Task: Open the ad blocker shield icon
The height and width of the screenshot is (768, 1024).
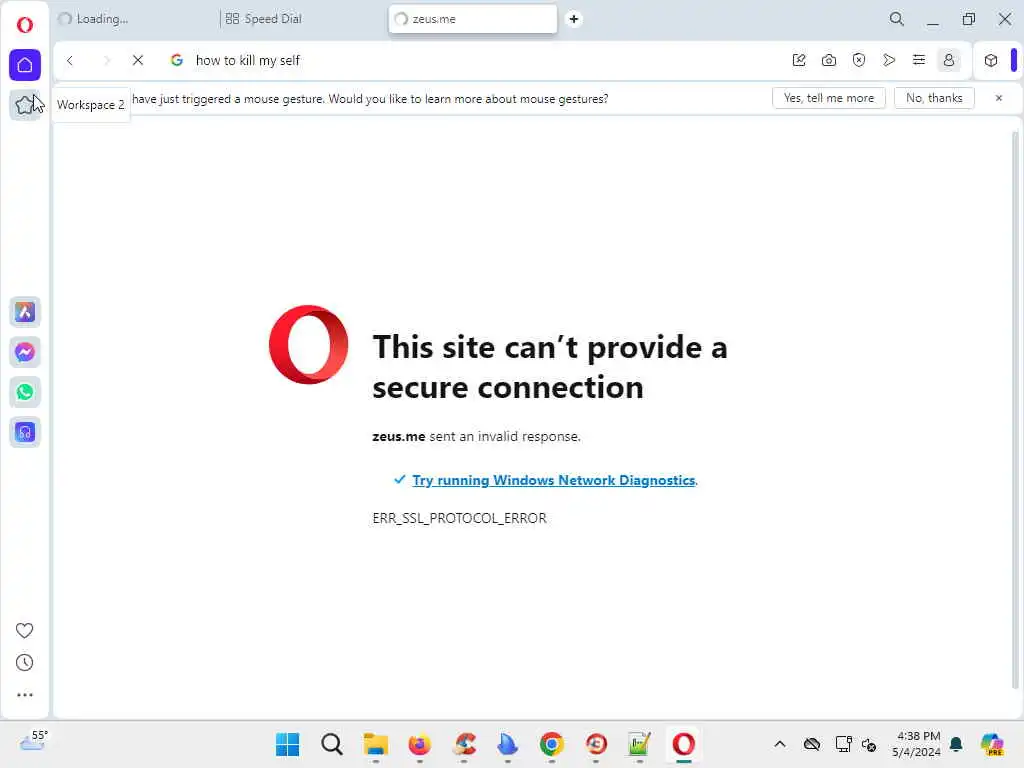Action: click(859, 60)
